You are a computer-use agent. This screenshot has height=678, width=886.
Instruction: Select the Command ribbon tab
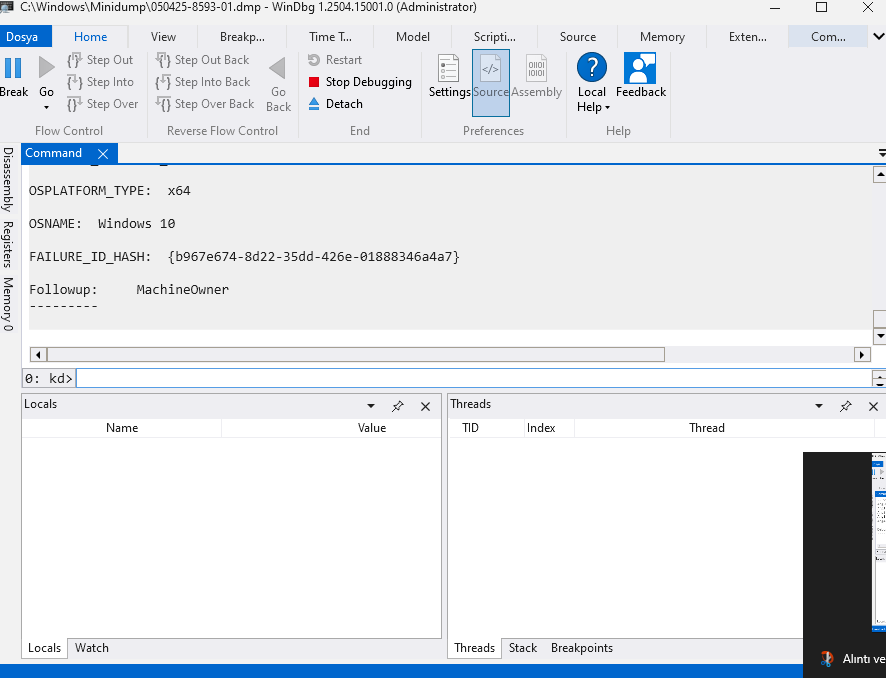tap(828, 37)
